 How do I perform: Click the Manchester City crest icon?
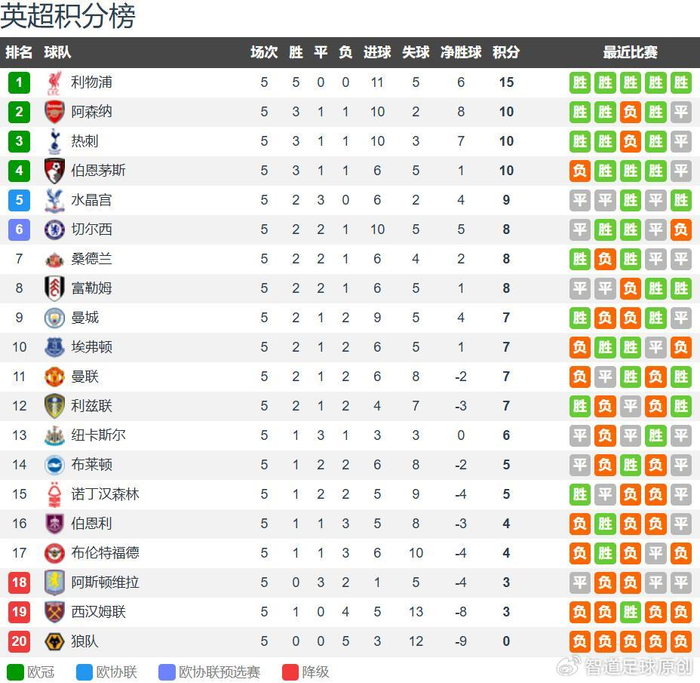pyautogui.click(x=54, y=318)
